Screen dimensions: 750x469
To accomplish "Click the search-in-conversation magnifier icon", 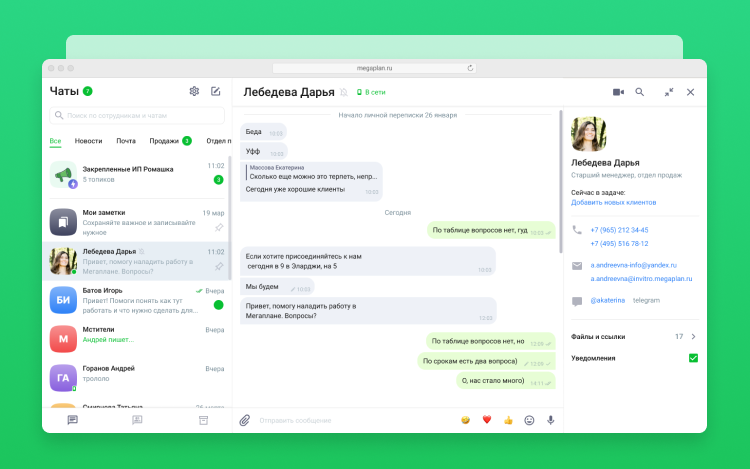I will [x=640, y=92].
